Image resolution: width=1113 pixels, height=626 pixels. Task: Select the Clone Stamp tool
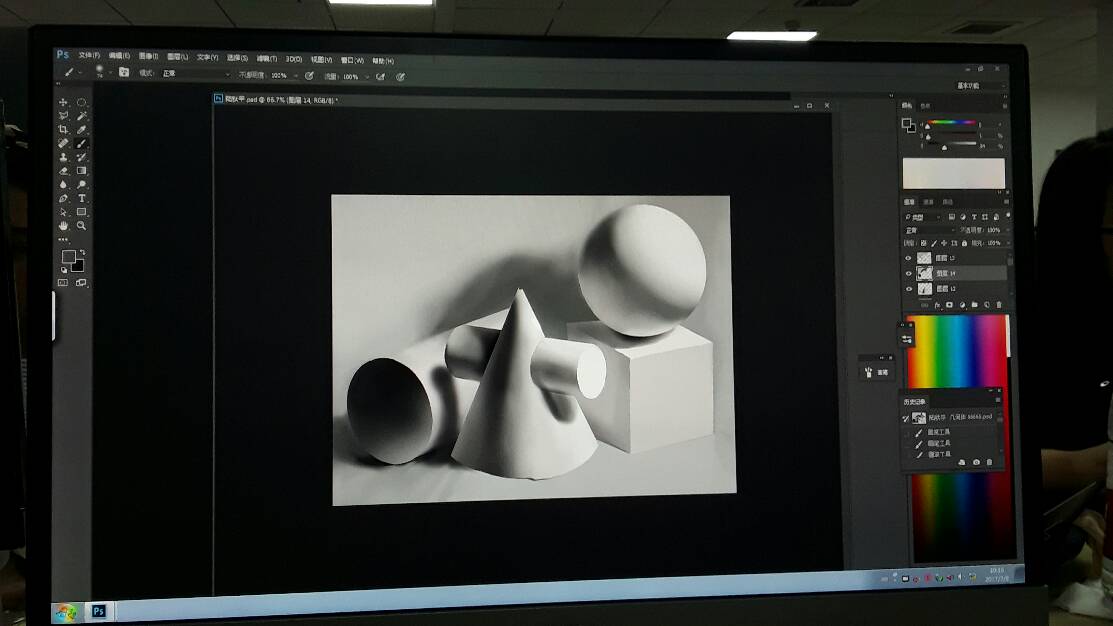pos(63,157)
